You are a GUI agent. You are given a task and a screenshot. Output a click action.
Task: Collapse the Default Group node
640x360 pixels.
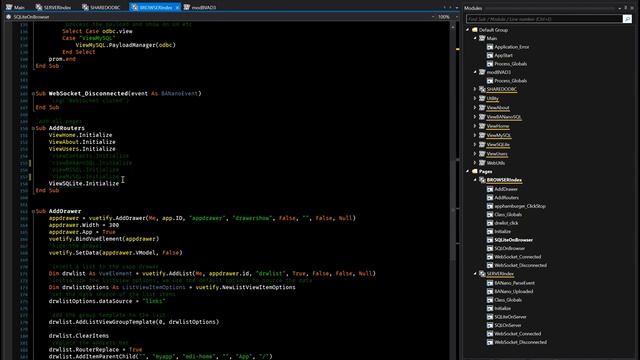click(x=468, y=30)
